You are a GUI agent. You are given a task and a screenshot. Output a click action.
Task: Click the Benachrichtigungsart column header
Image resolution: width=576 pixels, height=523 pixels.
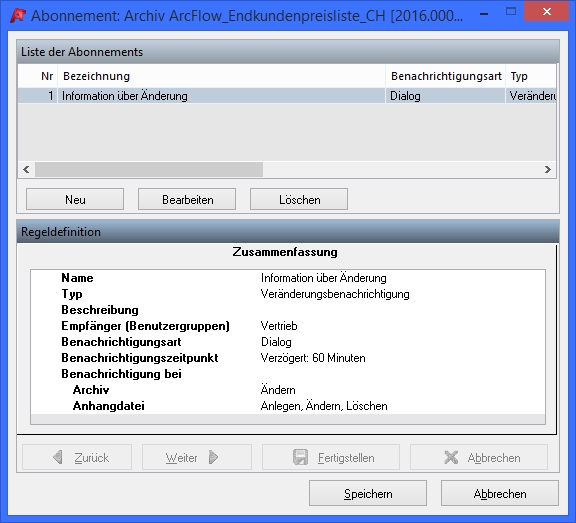tap(446, 76)
